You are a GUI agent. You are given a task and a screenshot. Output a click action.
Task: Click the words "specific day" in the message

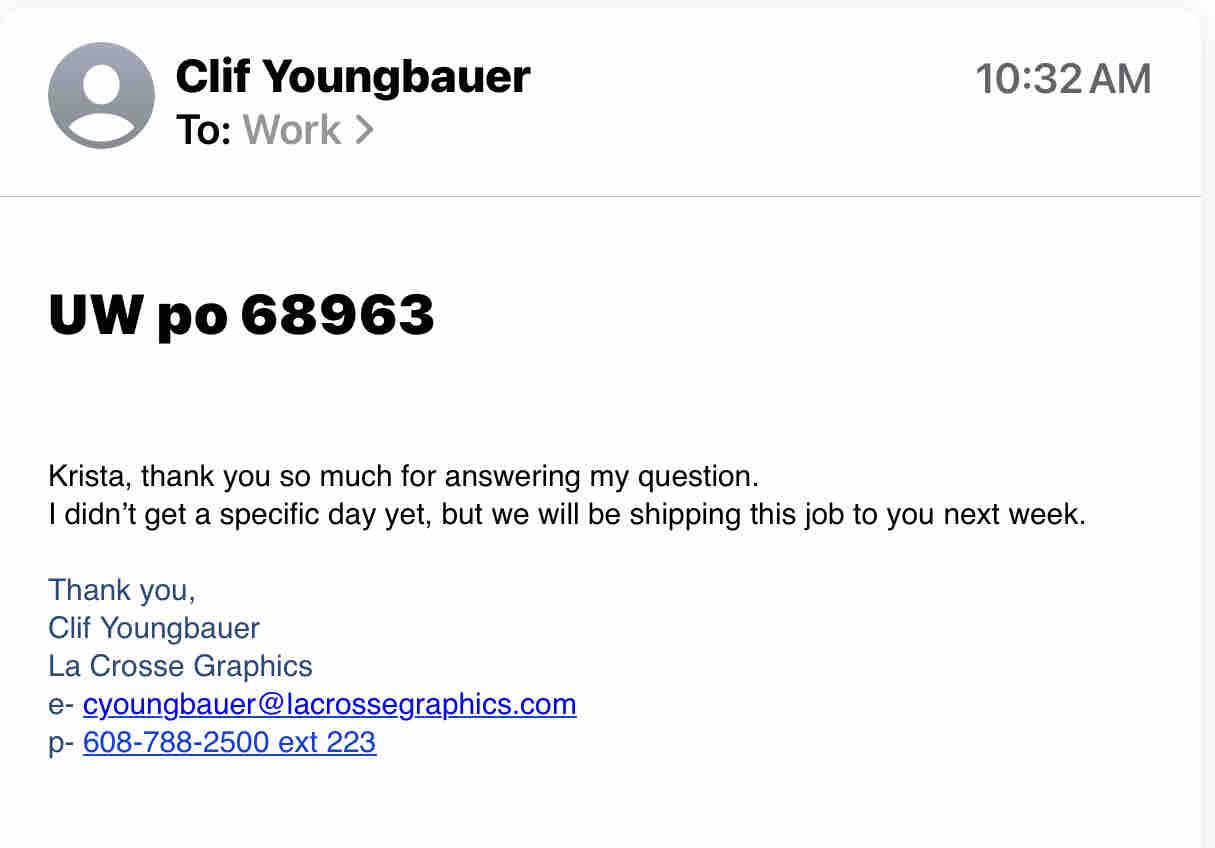point(283,515)
